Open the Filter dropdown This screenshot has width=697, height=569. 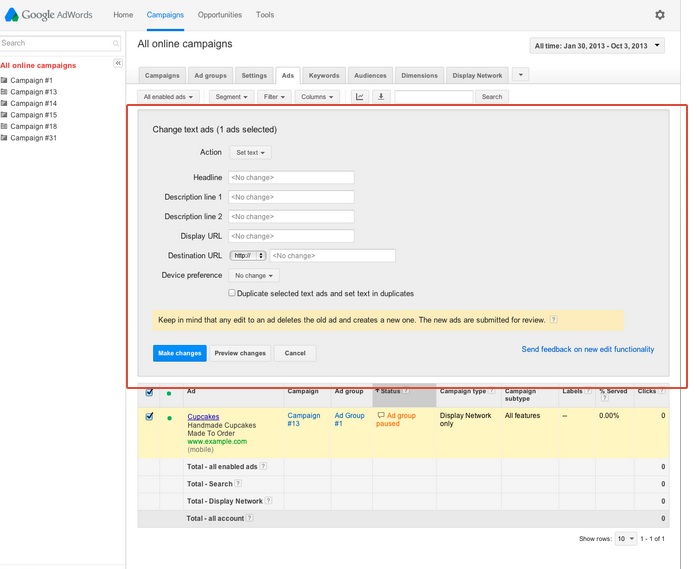click(274, 96)
